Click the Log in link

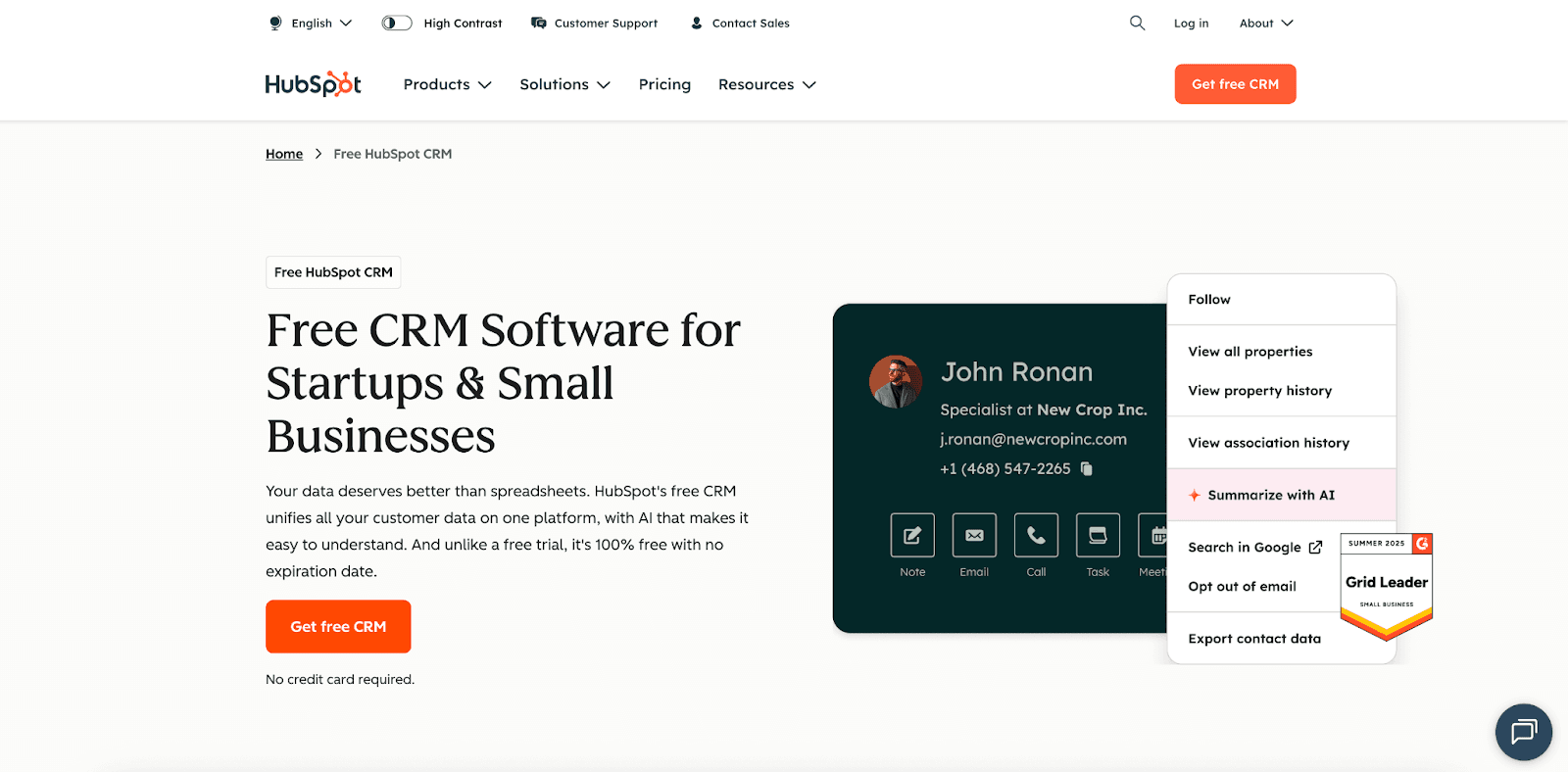(x=1191, y=23)
